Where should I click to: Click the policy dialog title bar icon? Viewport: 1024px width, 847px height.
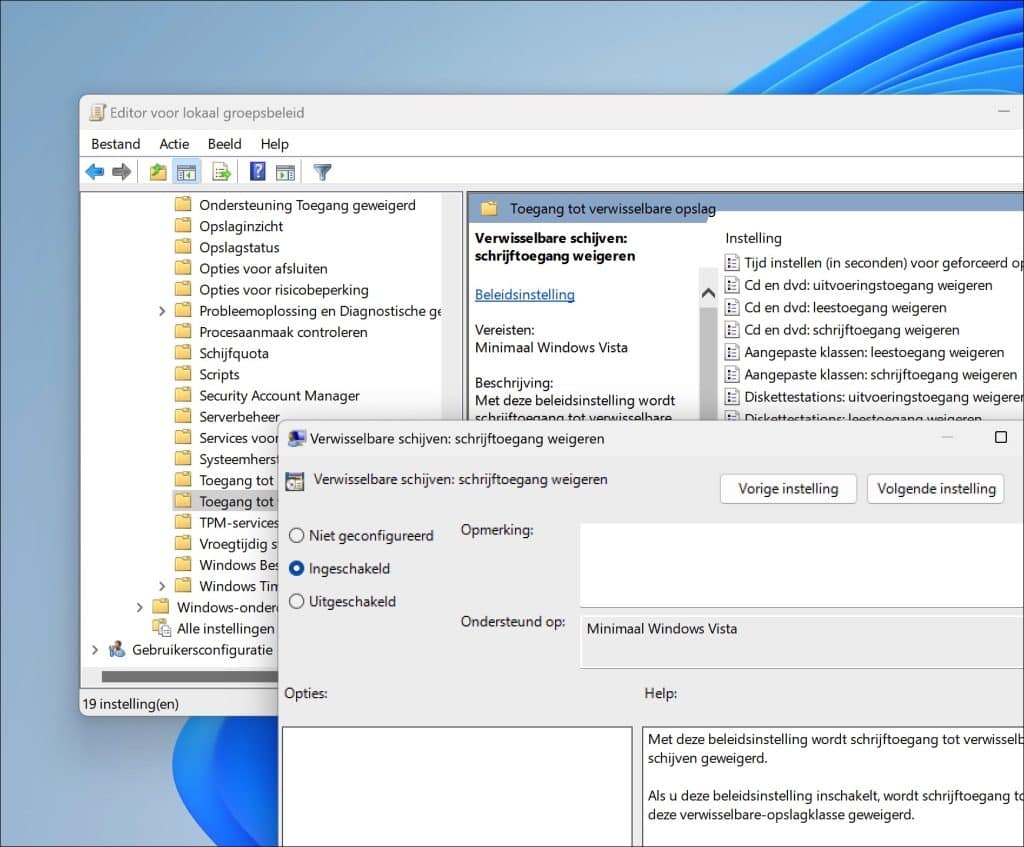[x=297, y=438]
